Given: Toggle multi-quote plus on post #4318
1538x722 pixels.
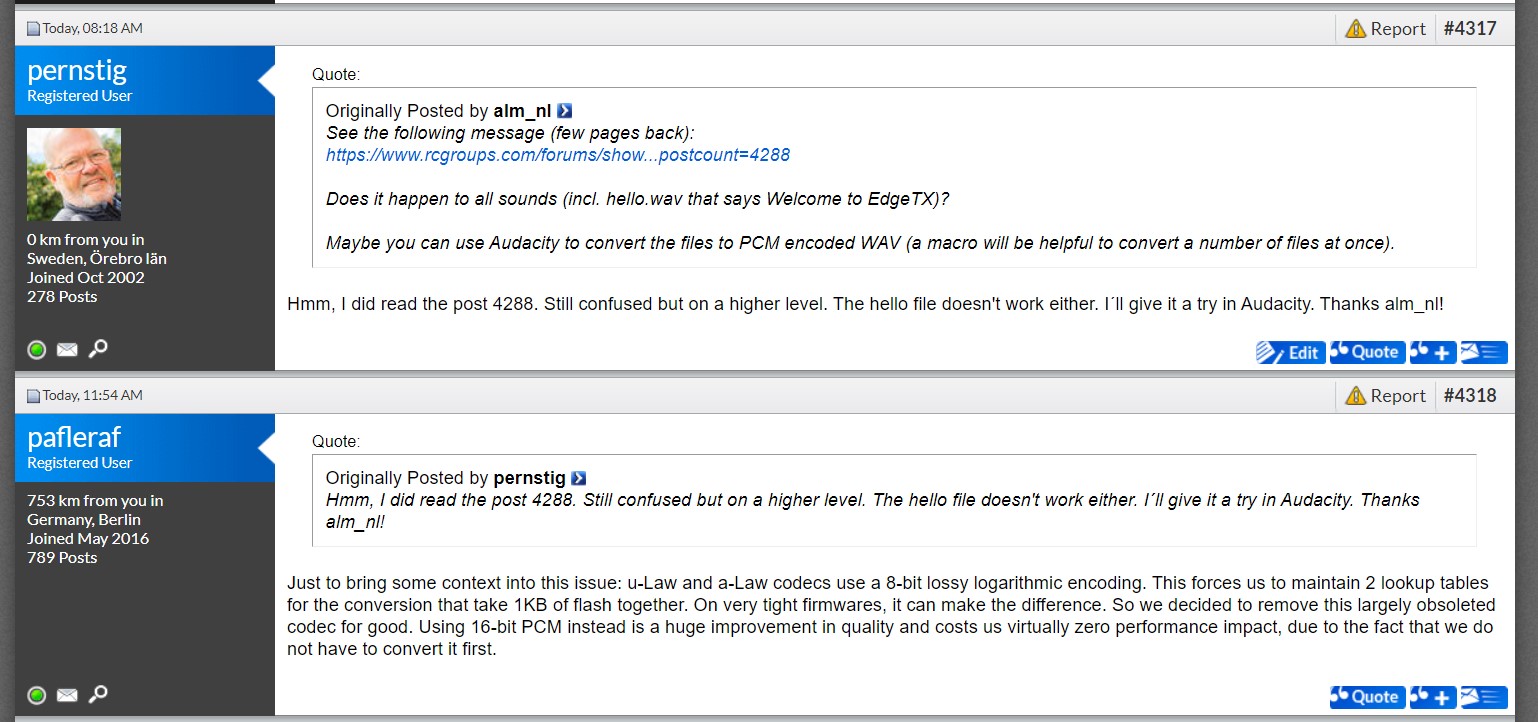Looking at the screenshot, I should [x=1432, y=697].
